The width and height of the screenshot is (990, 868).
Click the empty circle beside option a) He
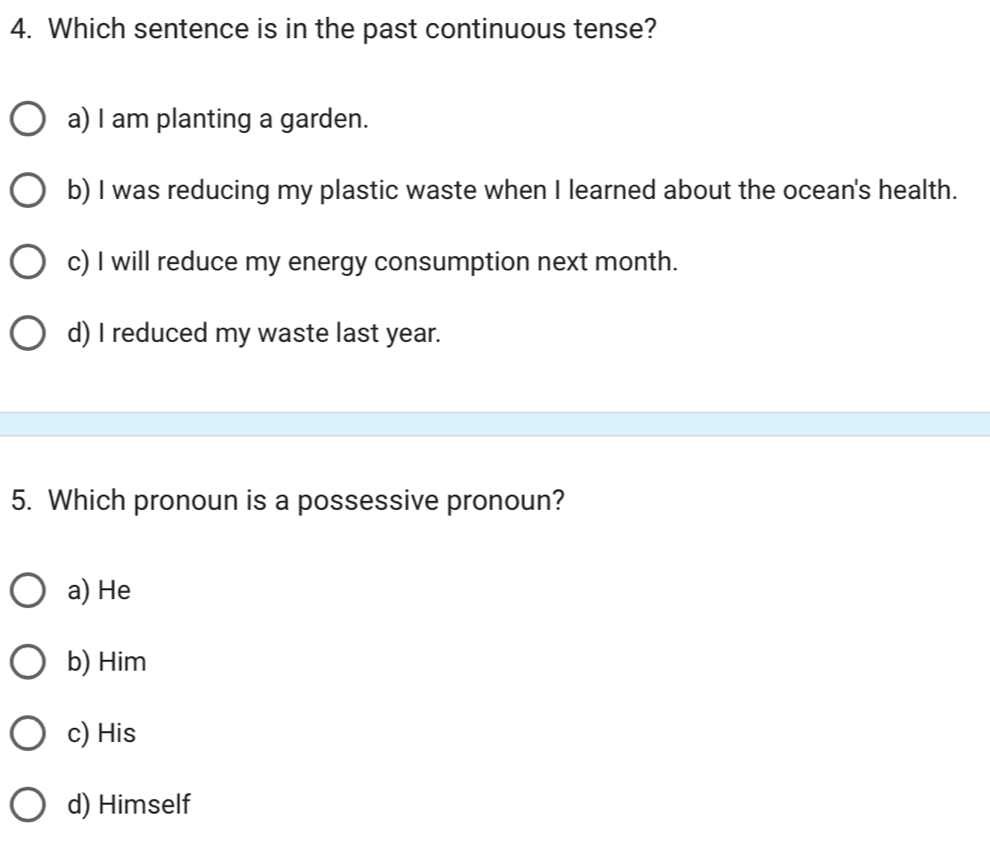[30, 590]
